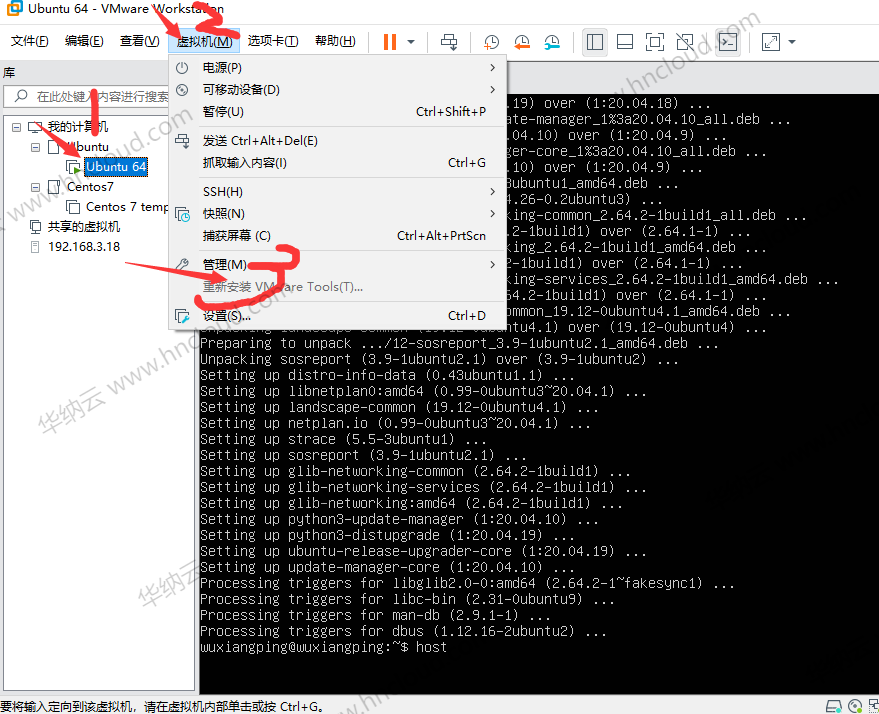Screen dimensions: 879x714
Task: Click the disc icon beside 可移动设备(D)
Action: (182, 90)
